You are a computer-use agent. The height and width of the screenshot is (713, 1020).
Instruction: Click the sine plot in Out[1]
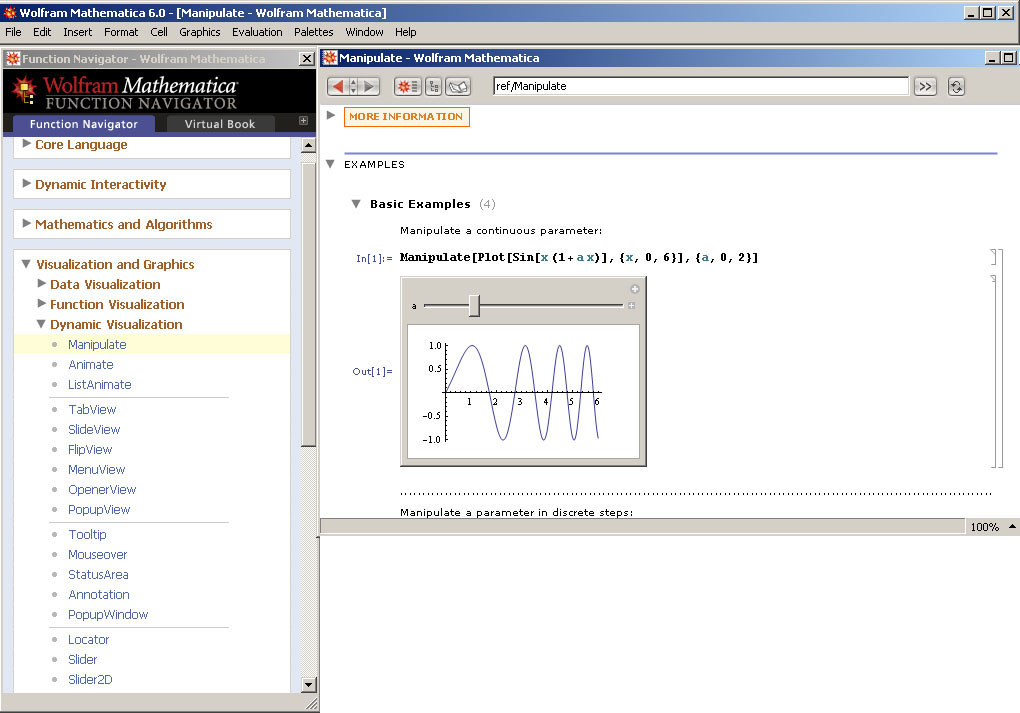[523, 392]
